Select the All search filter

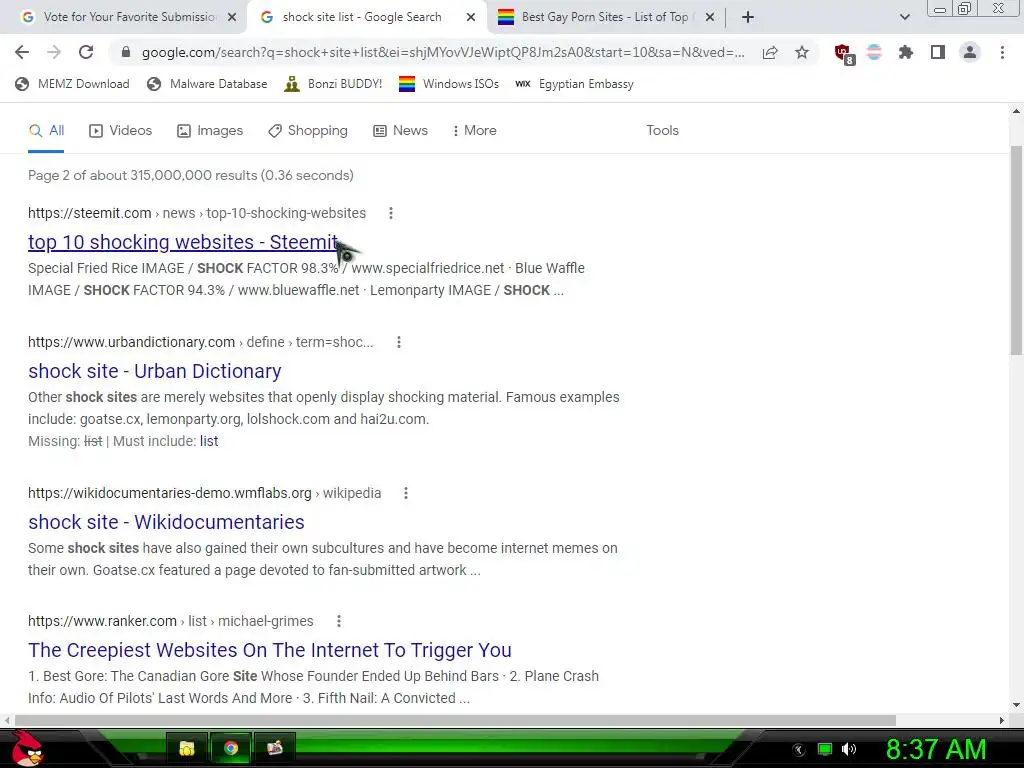(46, 131)
